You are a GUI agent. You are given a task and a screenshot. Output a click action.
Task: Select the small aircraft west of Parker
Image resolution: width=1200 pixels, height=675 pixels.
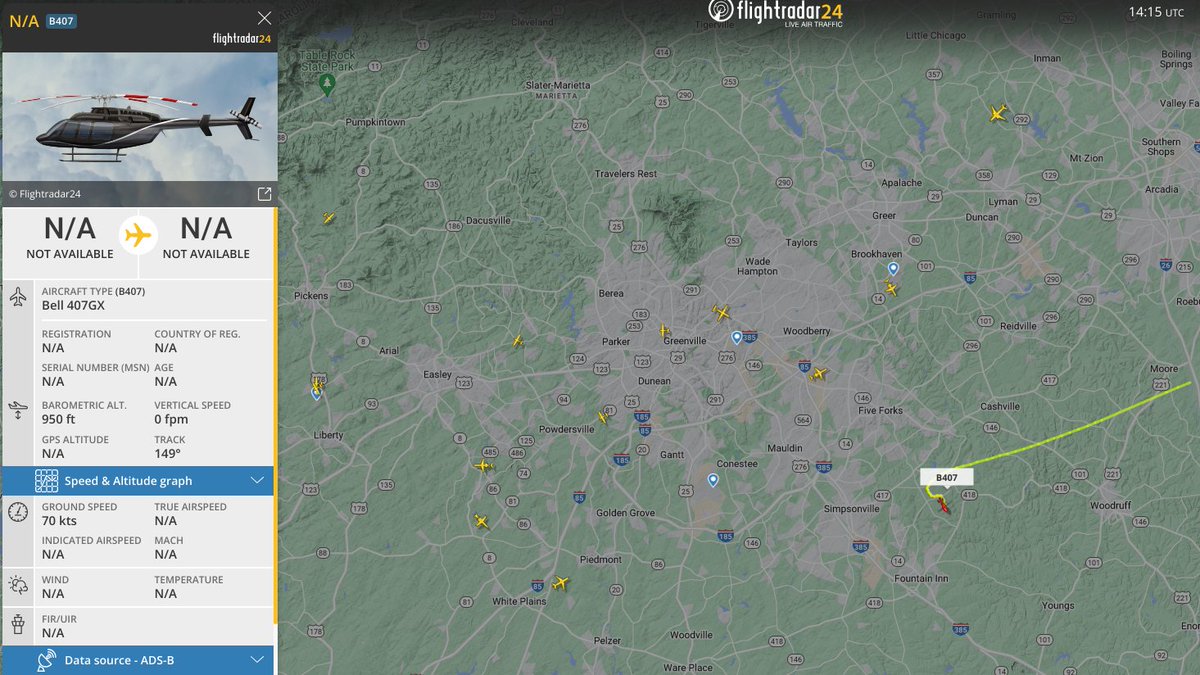pos(517,341)
